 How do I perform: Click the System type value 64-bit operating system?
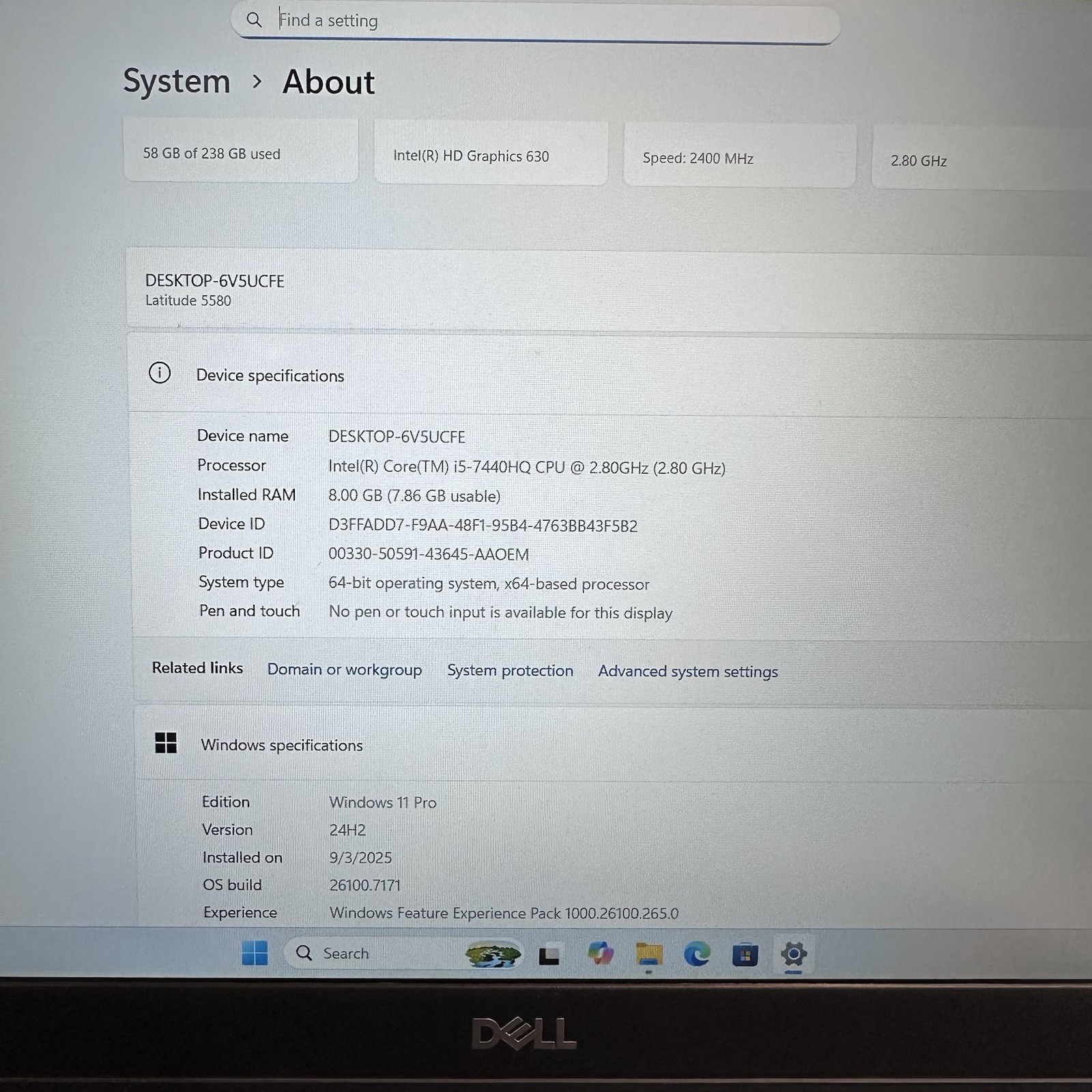click(489, 584)
